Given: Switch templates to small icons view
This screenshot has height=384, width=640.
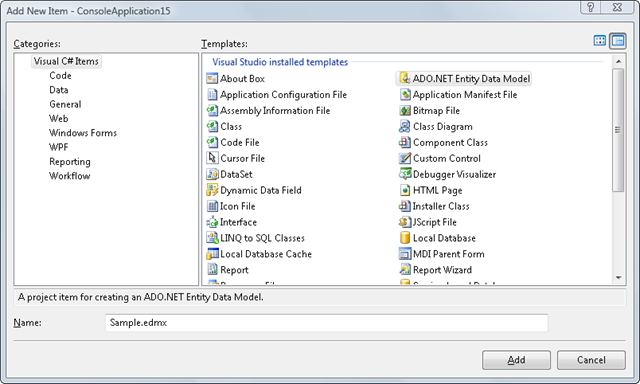Looking at the screenshot, I should click(x=618, y=40).
